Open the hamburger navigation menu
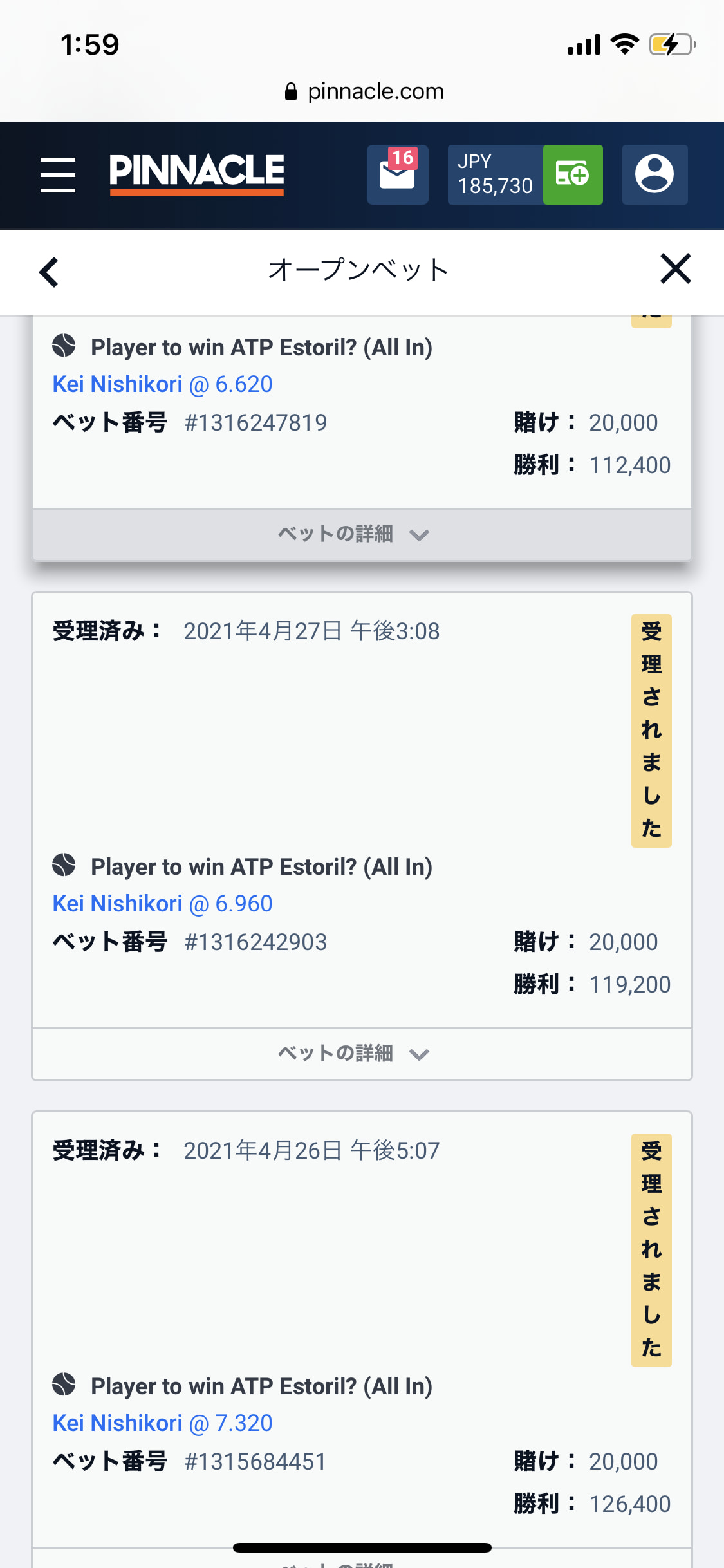This screenshot has height=1568, width=724. pos(58,174)
